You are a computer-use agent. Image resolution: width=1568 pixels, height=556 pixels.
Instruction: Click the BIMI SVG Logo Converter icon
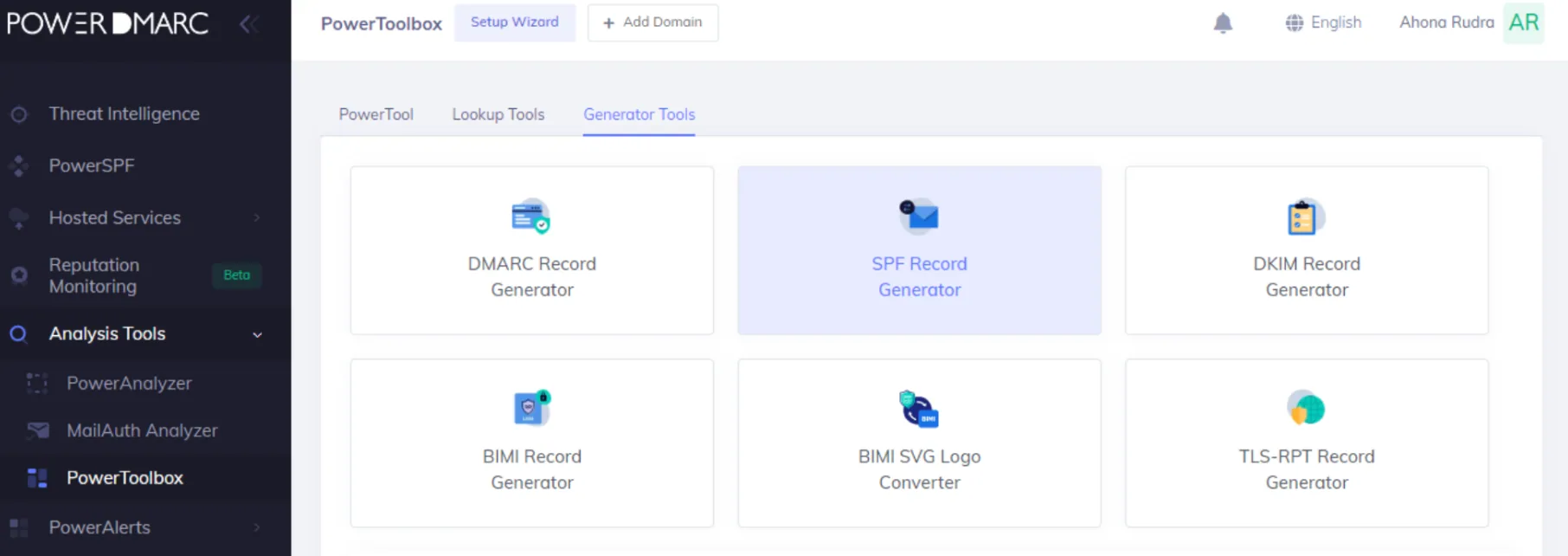click(x=918, y=409)
